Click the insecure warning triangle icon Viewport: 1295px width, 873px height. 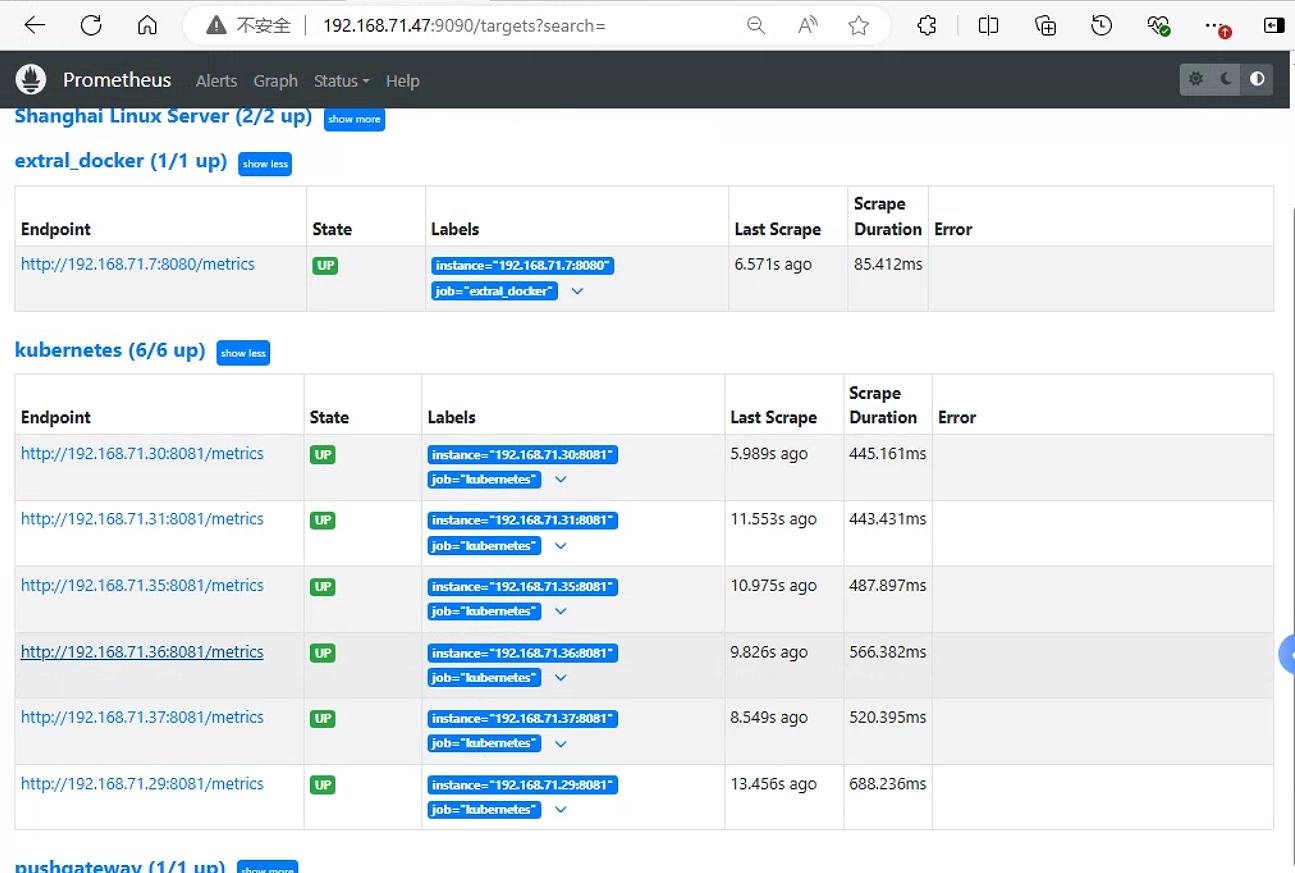pos(216,26)
